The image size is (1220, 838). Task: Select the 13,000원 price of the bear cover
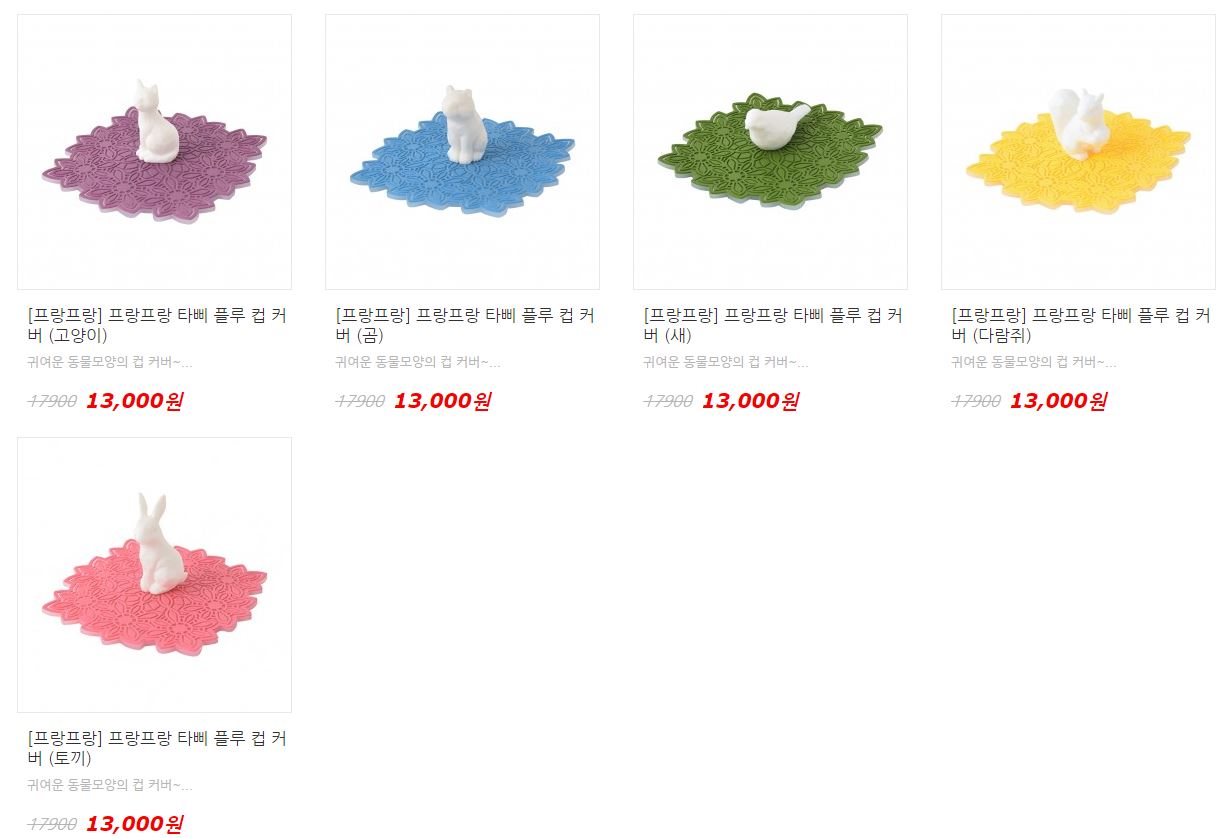click(x=442, y=401)
